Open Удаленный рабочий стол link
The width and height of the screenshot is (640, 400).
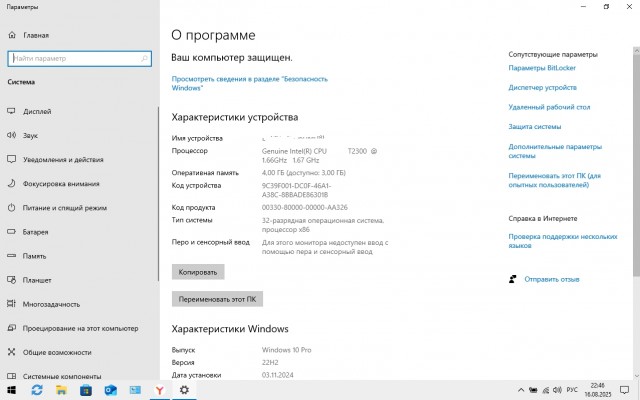(x=549, y=107)
